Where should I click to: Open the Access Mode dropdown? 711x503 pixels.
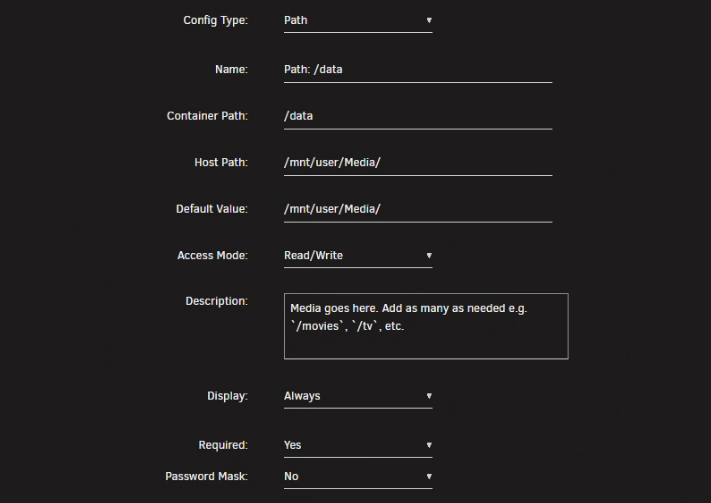[x=358, y=255]
